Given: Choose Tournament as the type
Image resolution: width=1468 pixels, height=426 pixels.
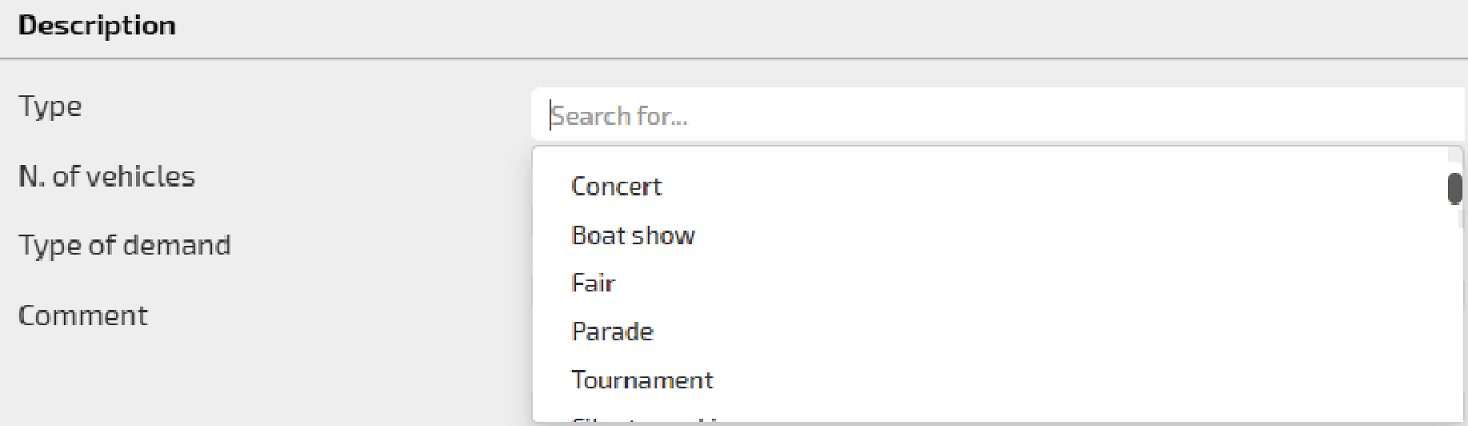Looking at the screenshot, I should pos(642,380).
